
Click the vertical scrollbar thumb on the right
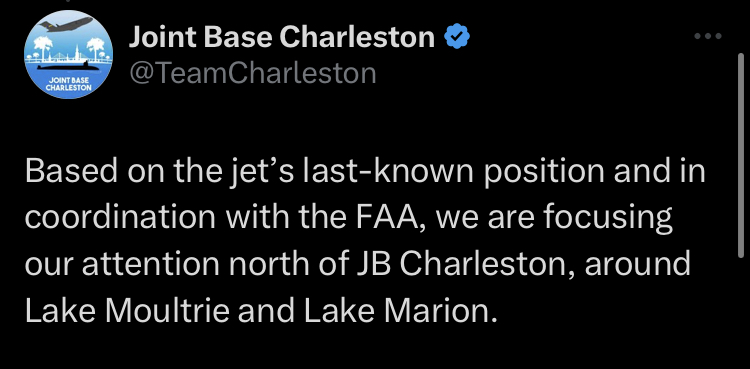(x=741, y=156)
